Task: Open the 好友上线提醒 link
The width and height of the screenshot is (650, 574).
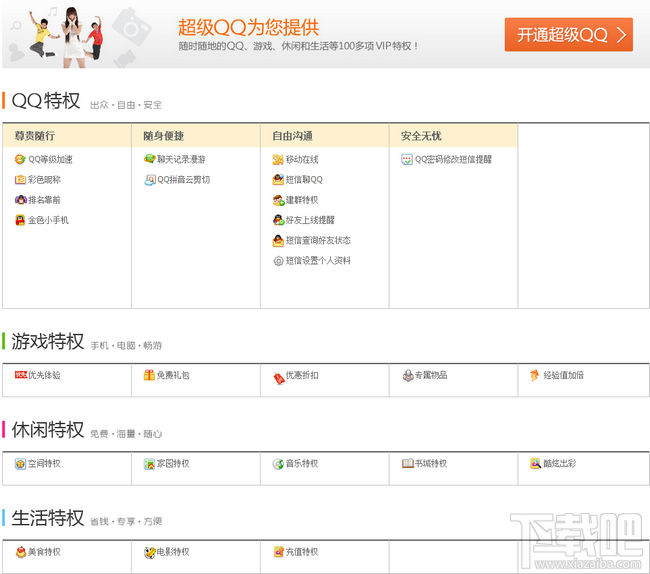Action: [x=310, y=220]
